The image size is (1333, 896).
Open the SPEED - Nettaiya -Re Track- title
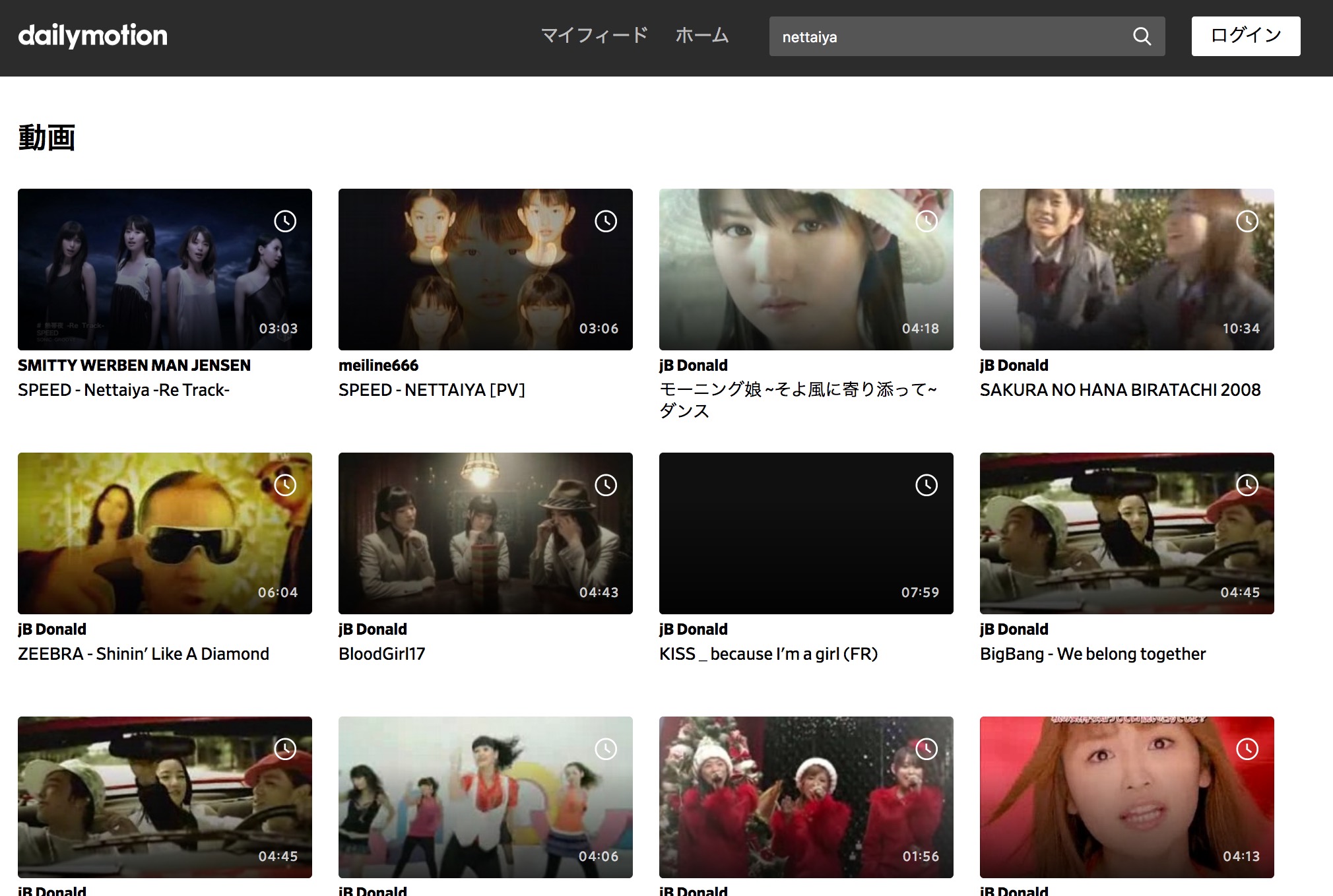(x=124, y=390)
